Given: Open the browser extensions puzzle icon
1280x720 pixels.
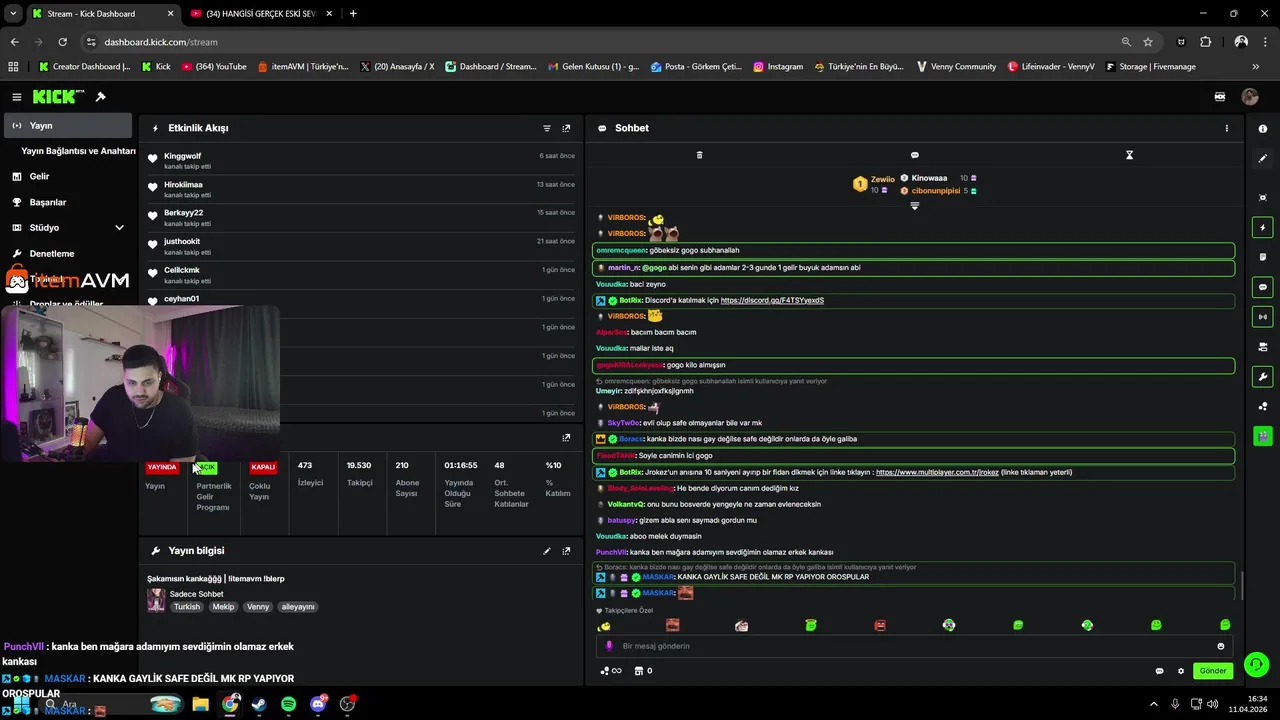Looking at the screenshot, I should click(1205, 42).
